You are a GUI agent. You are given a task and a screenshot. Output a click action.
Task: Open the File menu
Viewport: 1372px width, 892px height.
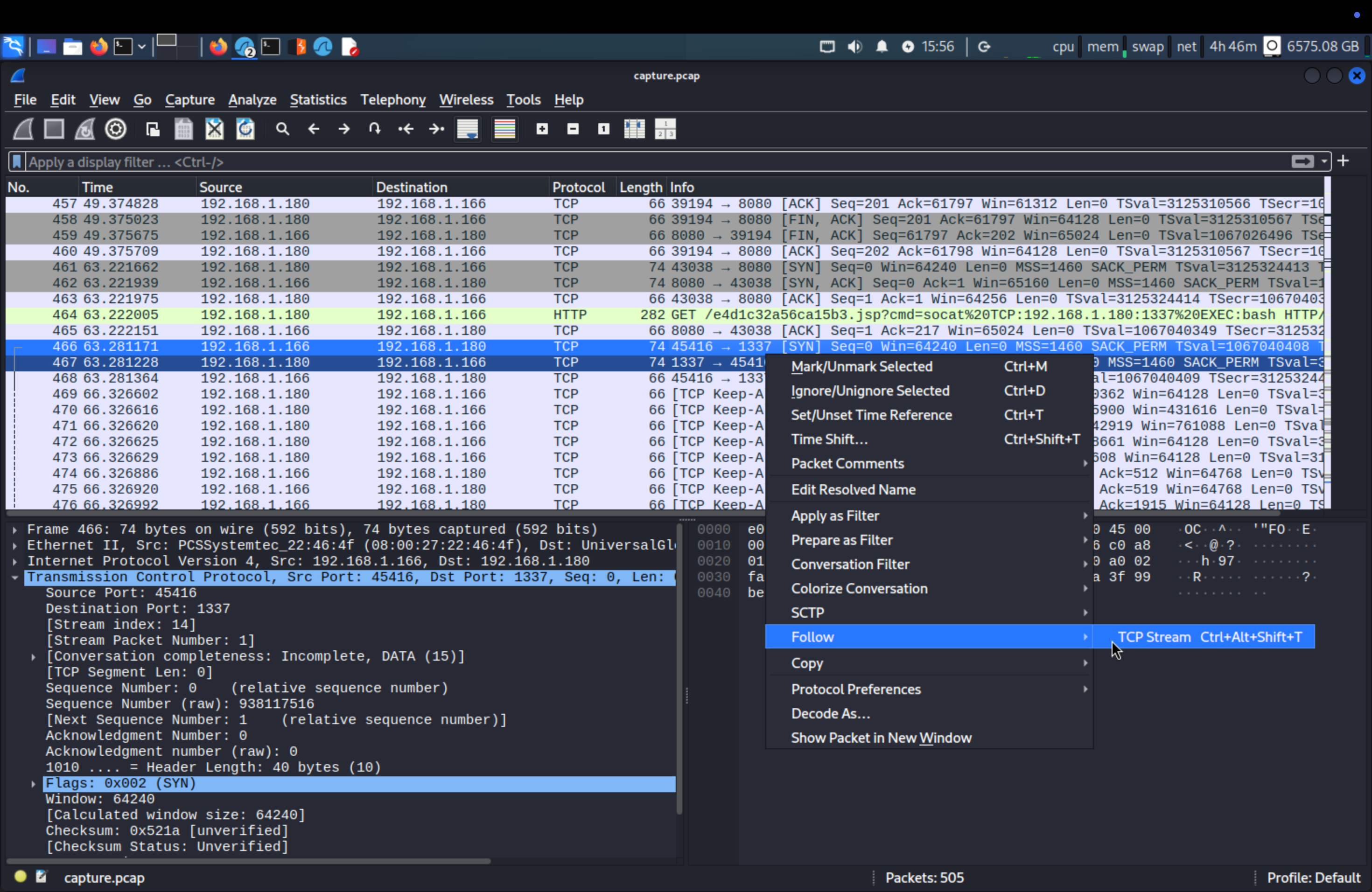point(25,100)
